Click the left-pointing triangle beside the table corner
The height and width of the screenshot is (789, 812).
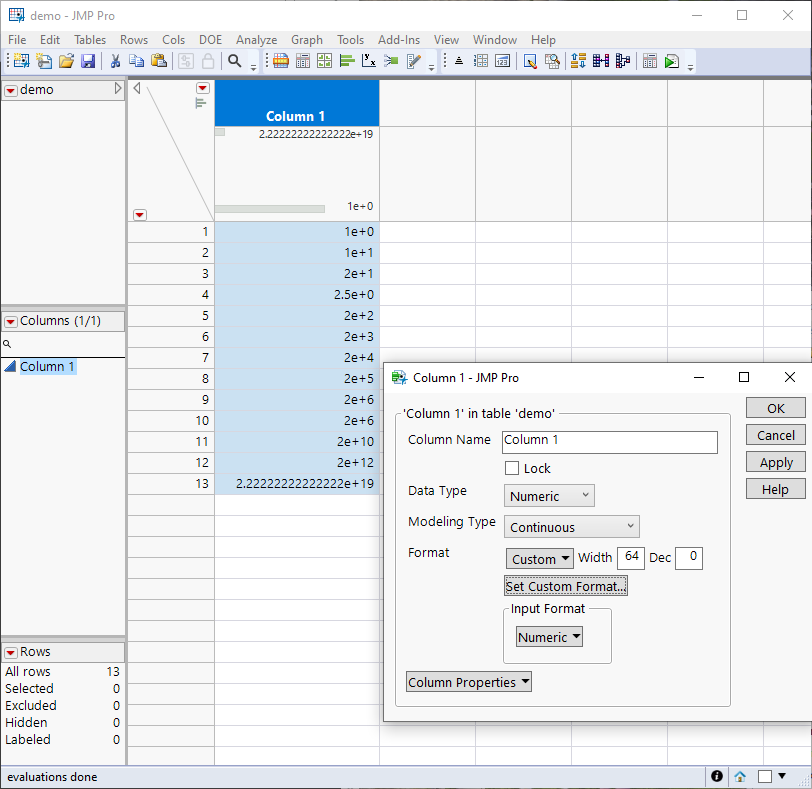pyautogui.click(x=137, y=88)
